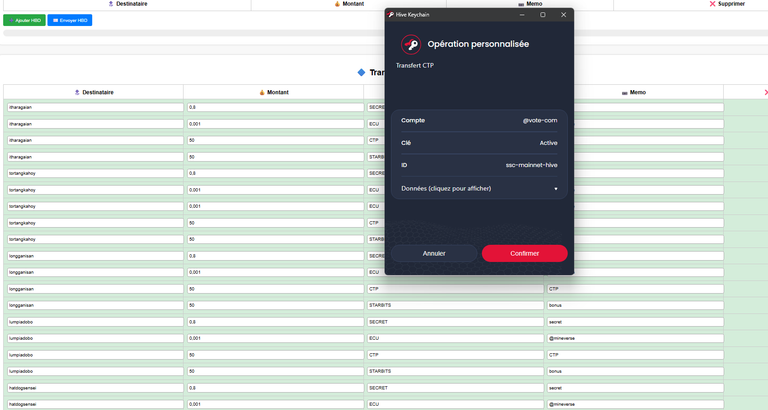Click the @vote-com account value in Keychain

click(540, 121)
